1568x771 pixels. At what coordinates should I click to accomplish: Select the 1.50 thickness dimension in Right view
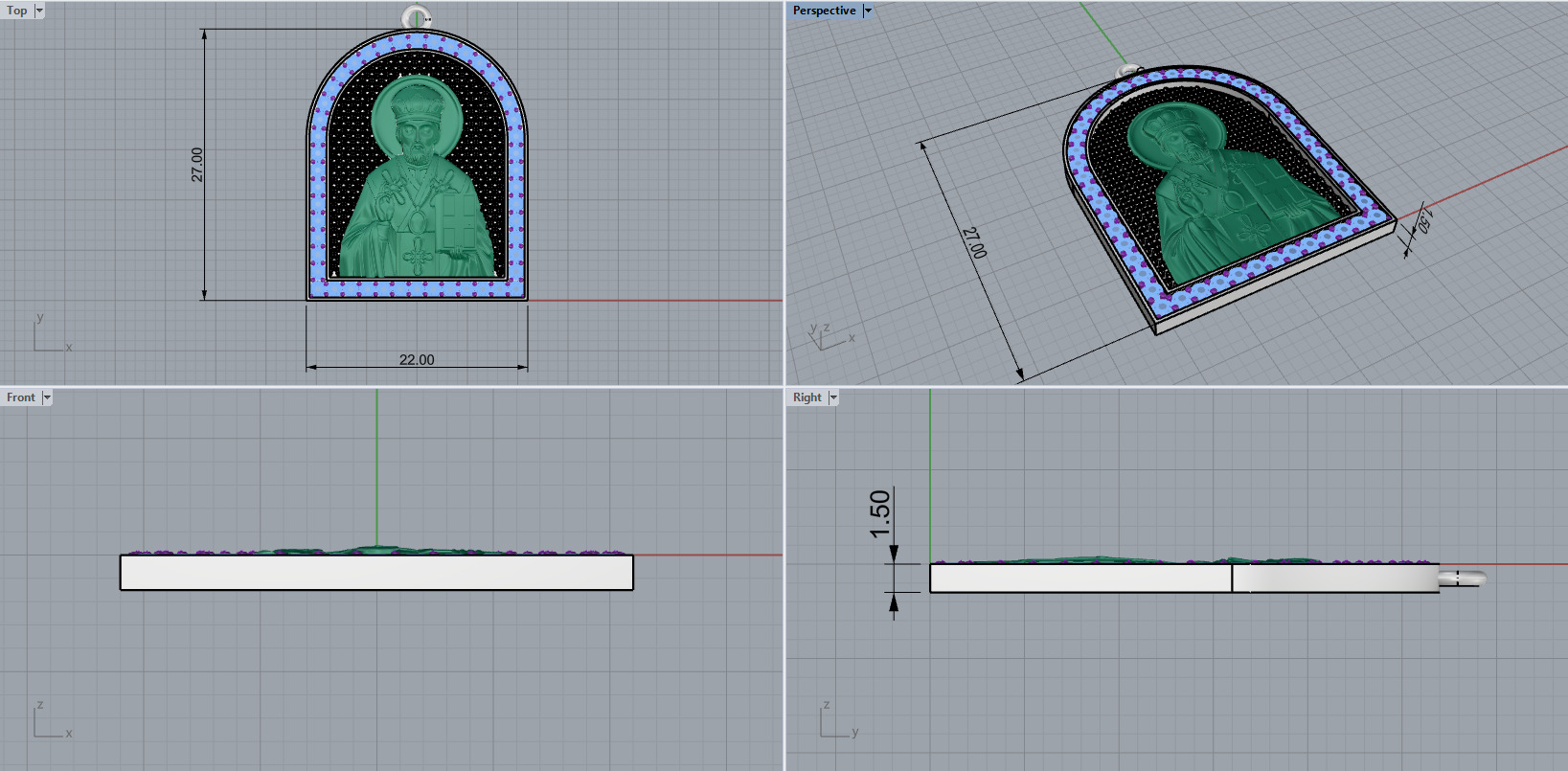pyautogui.click(x=880, y=514)
